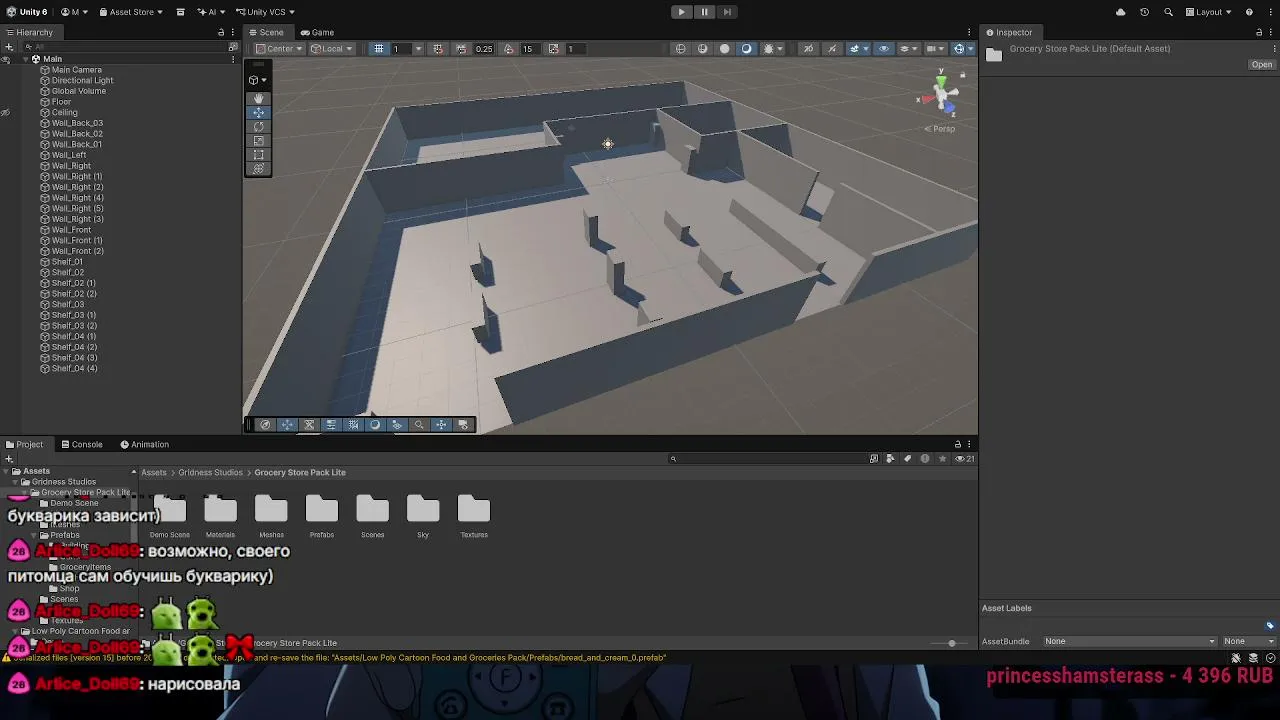The height and width of the screenshot is (720, 1280).
Task: Open the Local rotation dropdown
Action: click(x=331, y=48)
